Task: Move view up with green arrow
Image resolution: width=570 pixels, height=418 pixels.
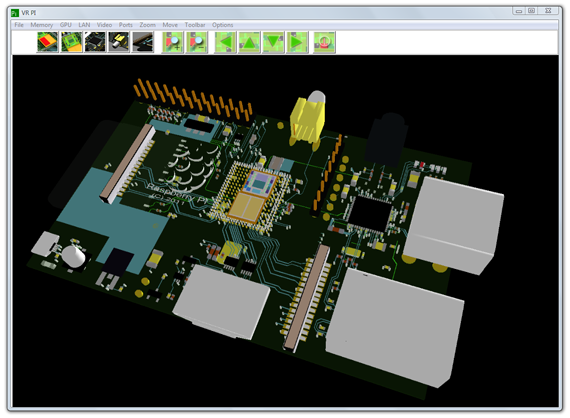Action: click(249, 43)
